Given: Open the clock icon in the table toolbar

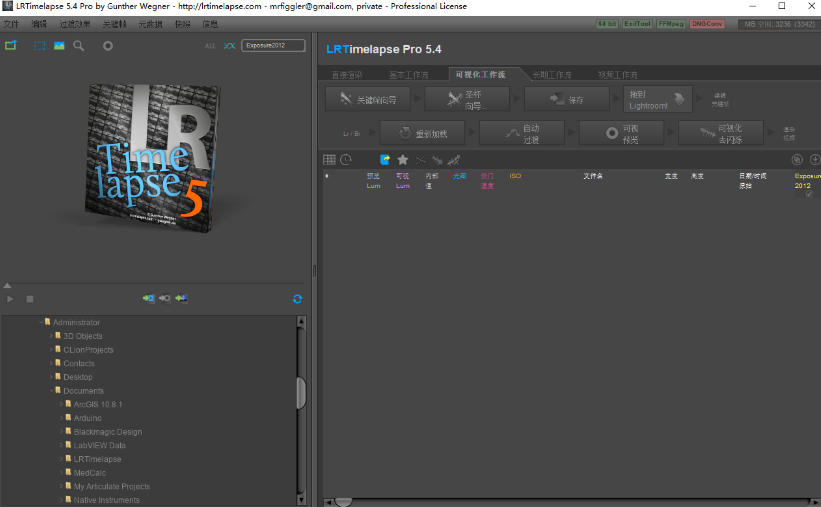Looking at the screenshot, I should 346,159.
